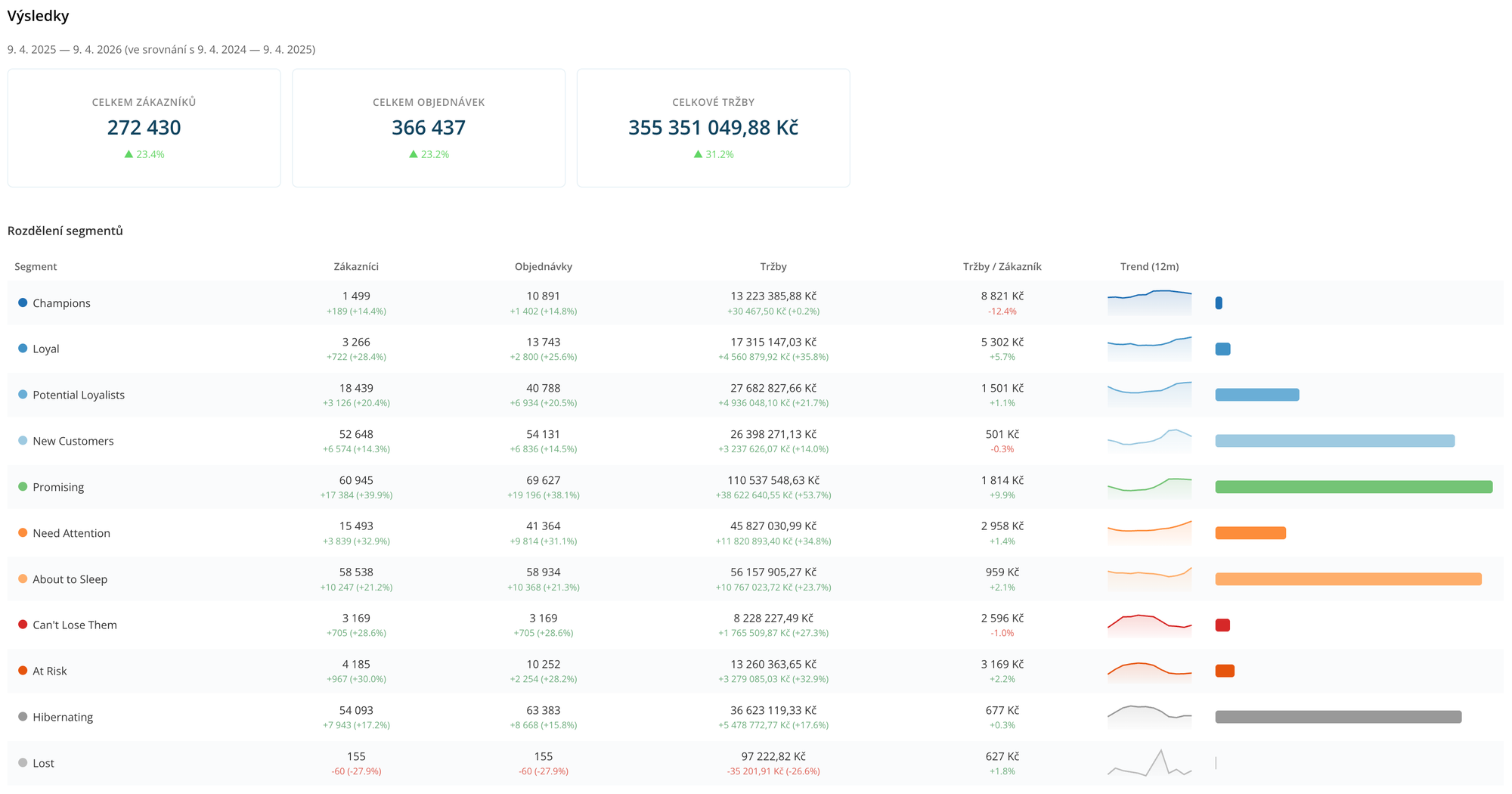Click the Champions blue segment dot

[x=23, y=302]
